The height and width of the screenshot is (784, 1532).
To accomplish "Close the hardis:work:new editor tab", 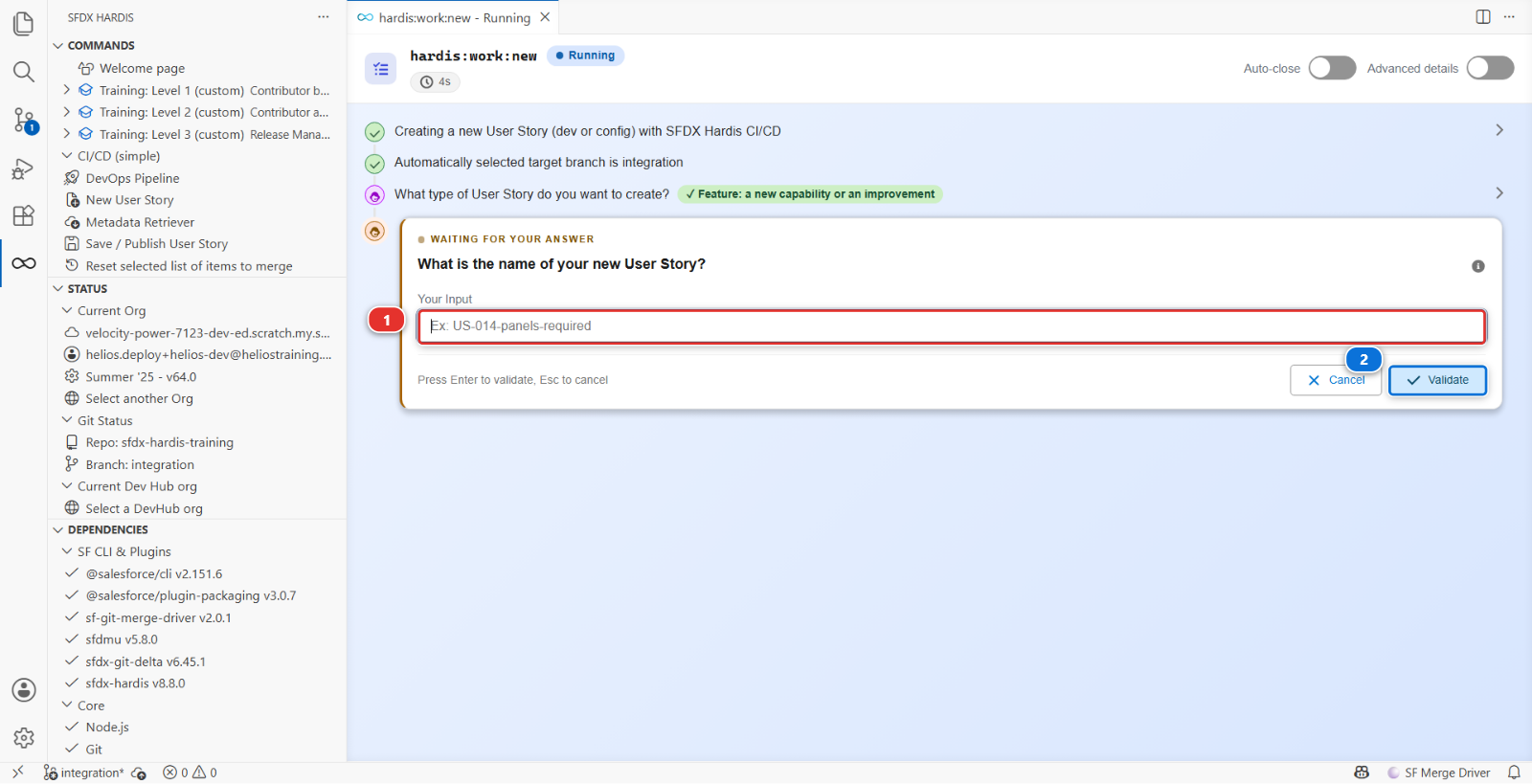I will tap(545, 17).
